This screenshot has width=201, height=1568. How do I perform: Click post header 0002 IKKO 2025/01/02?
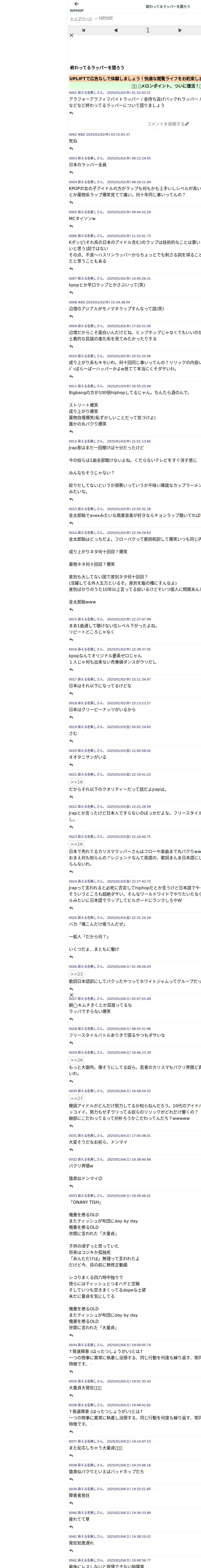pos(99,135)
